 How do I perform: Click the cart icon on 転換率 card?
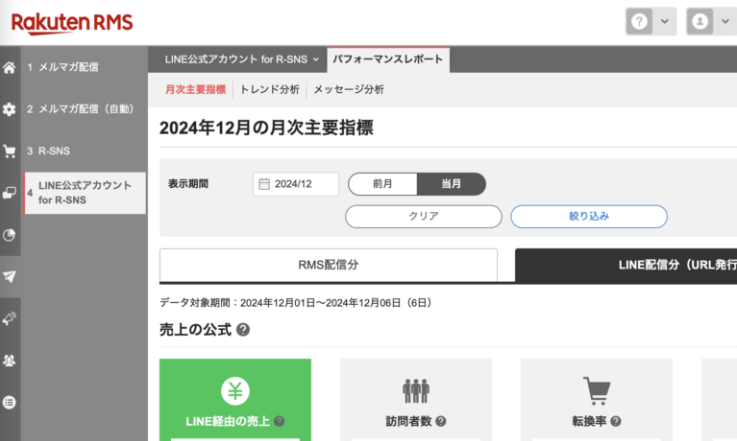click(x=597, y=391)
